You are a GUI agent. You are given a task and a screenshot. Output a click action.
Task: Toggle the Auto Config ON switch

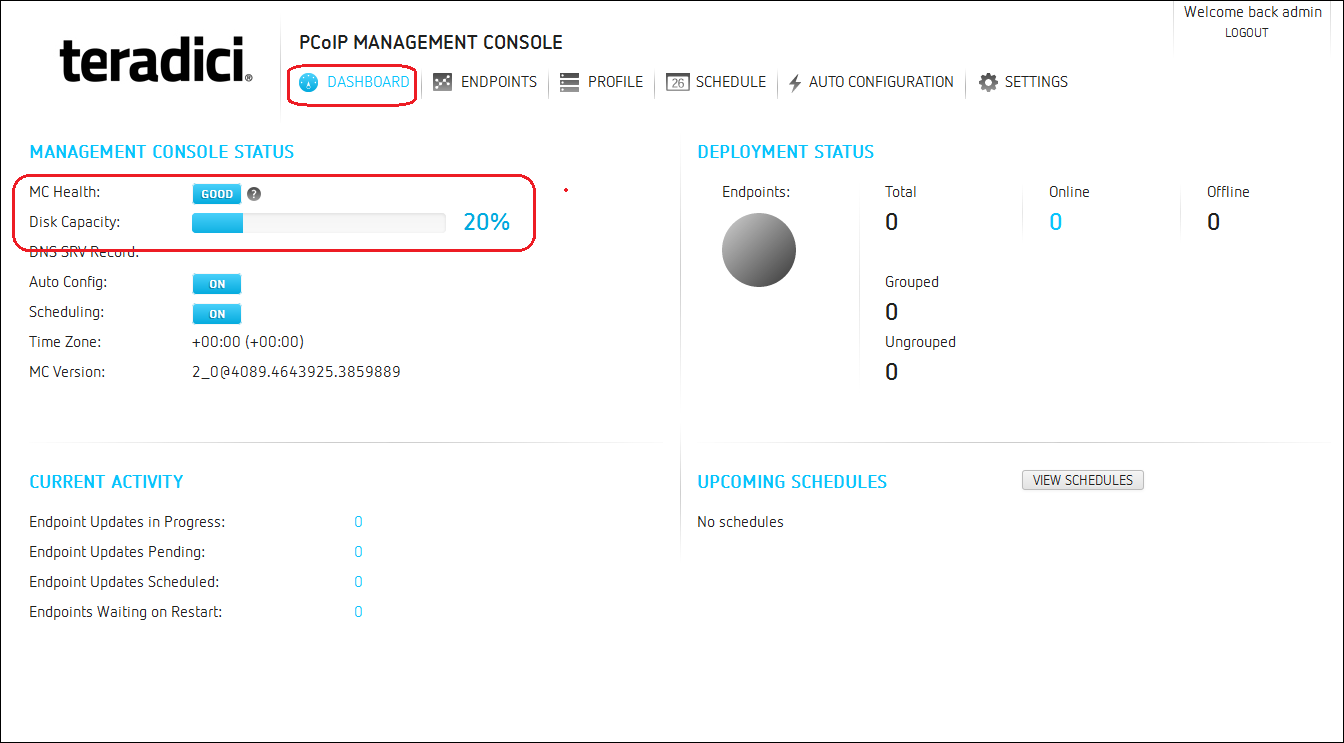[217, 284]
